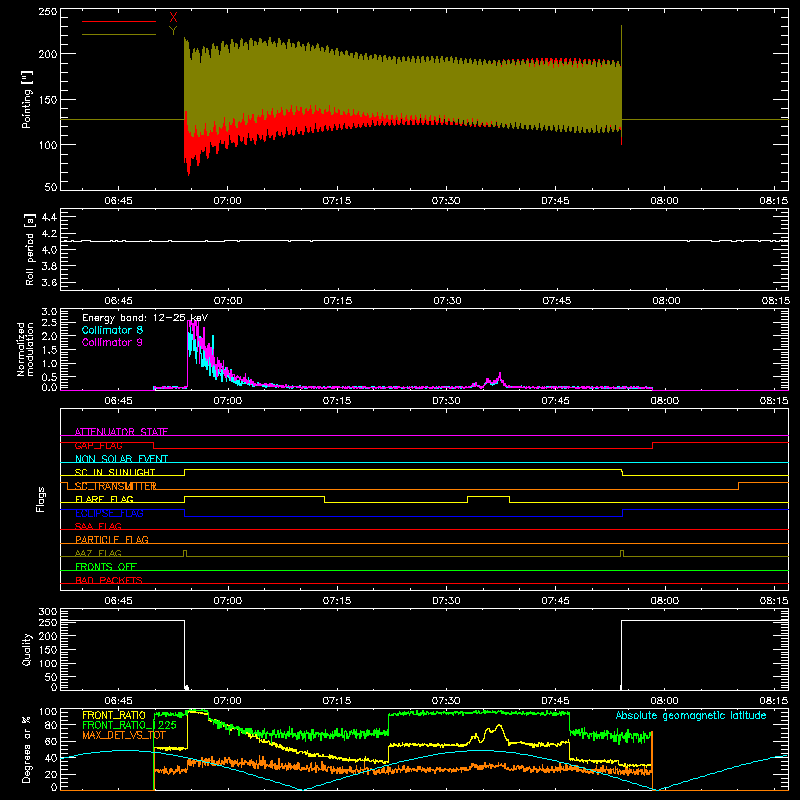Click the yellow 'SC_IN_SUNLIGHT' label
The image size is (800, 800).
tap(115, 472)
